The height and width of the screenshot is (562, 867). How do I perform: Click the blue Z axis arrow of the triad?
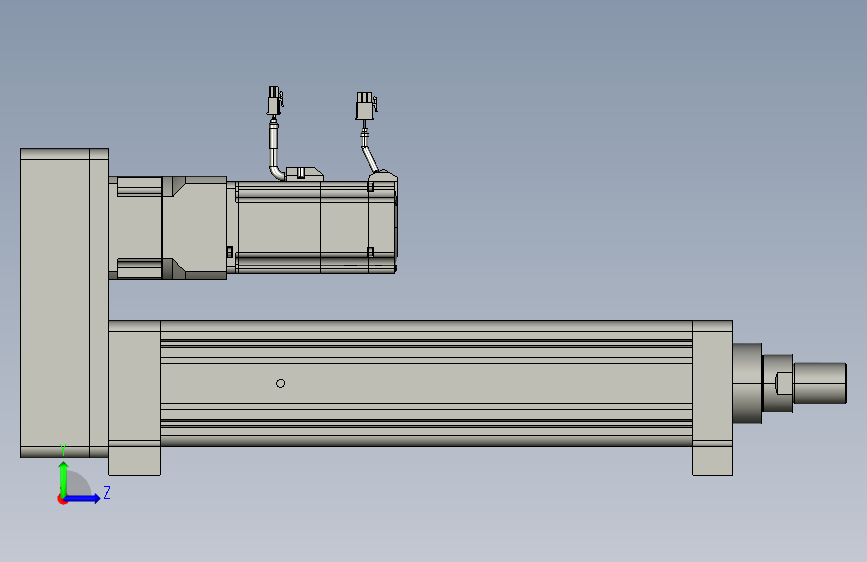tap(83, 498)
